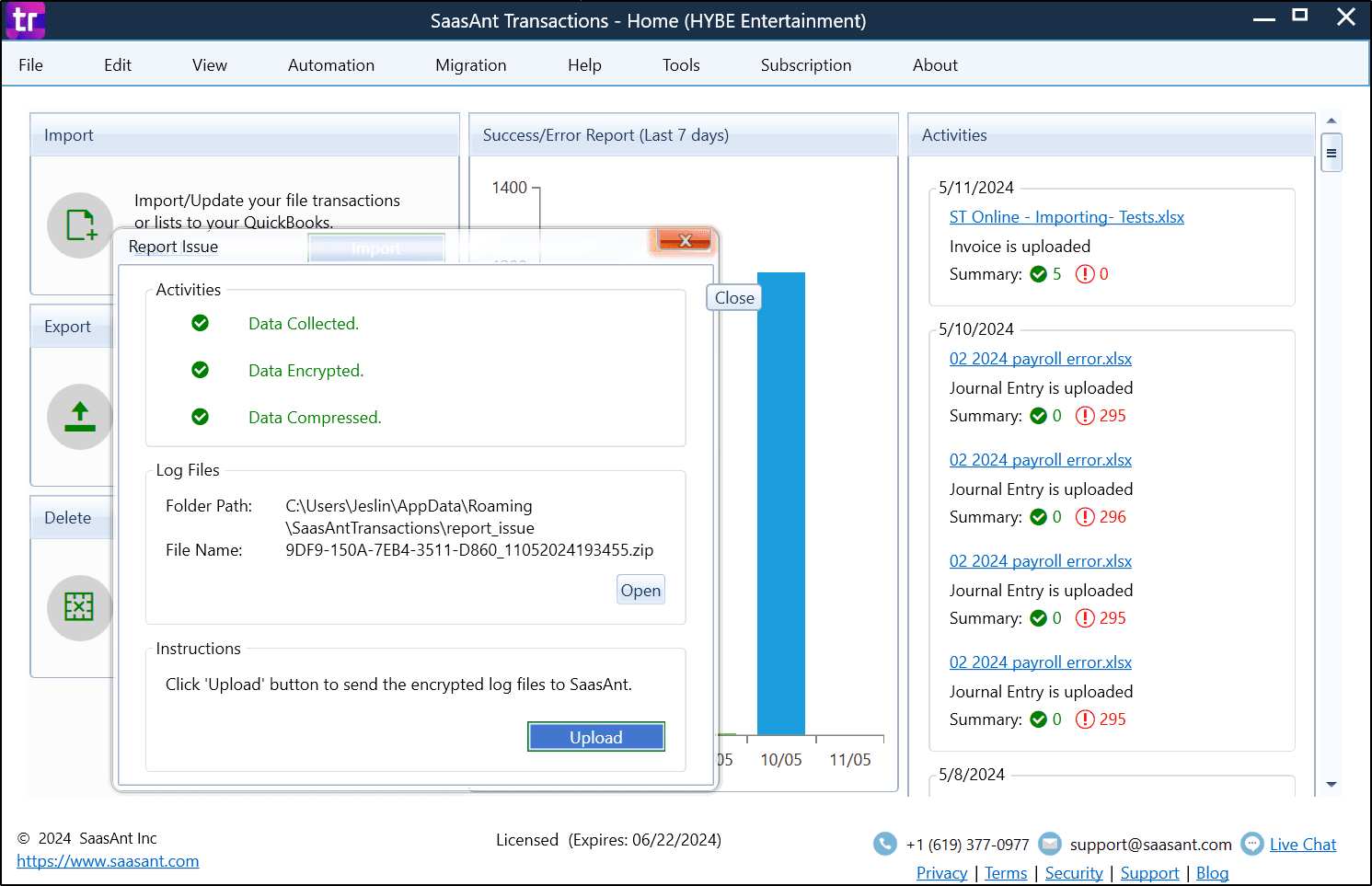Click the 'Invoice is uploaded' text
The width and height of the screenshot is (1372, 886).
click(x=1020, y=247)
